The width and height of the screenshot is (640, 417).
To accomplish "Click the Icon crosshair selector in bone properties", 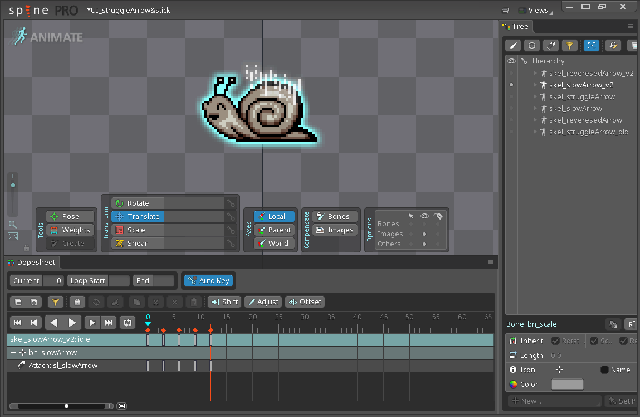I will [x=559, y=369].
